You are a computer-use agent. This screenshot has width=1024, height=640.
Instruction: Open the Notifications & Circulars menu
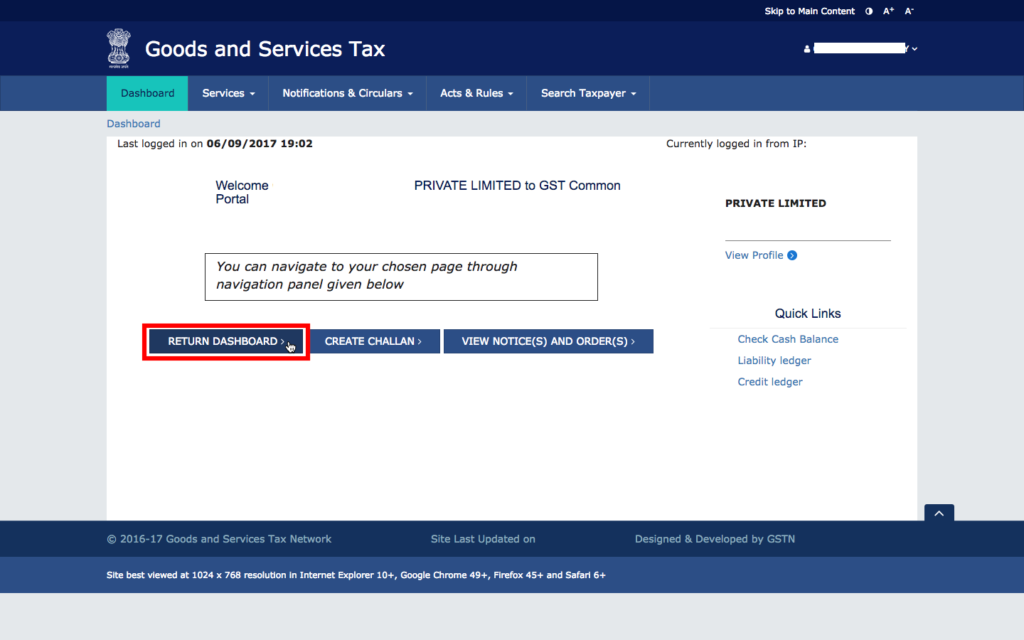(x=346, y=92)
